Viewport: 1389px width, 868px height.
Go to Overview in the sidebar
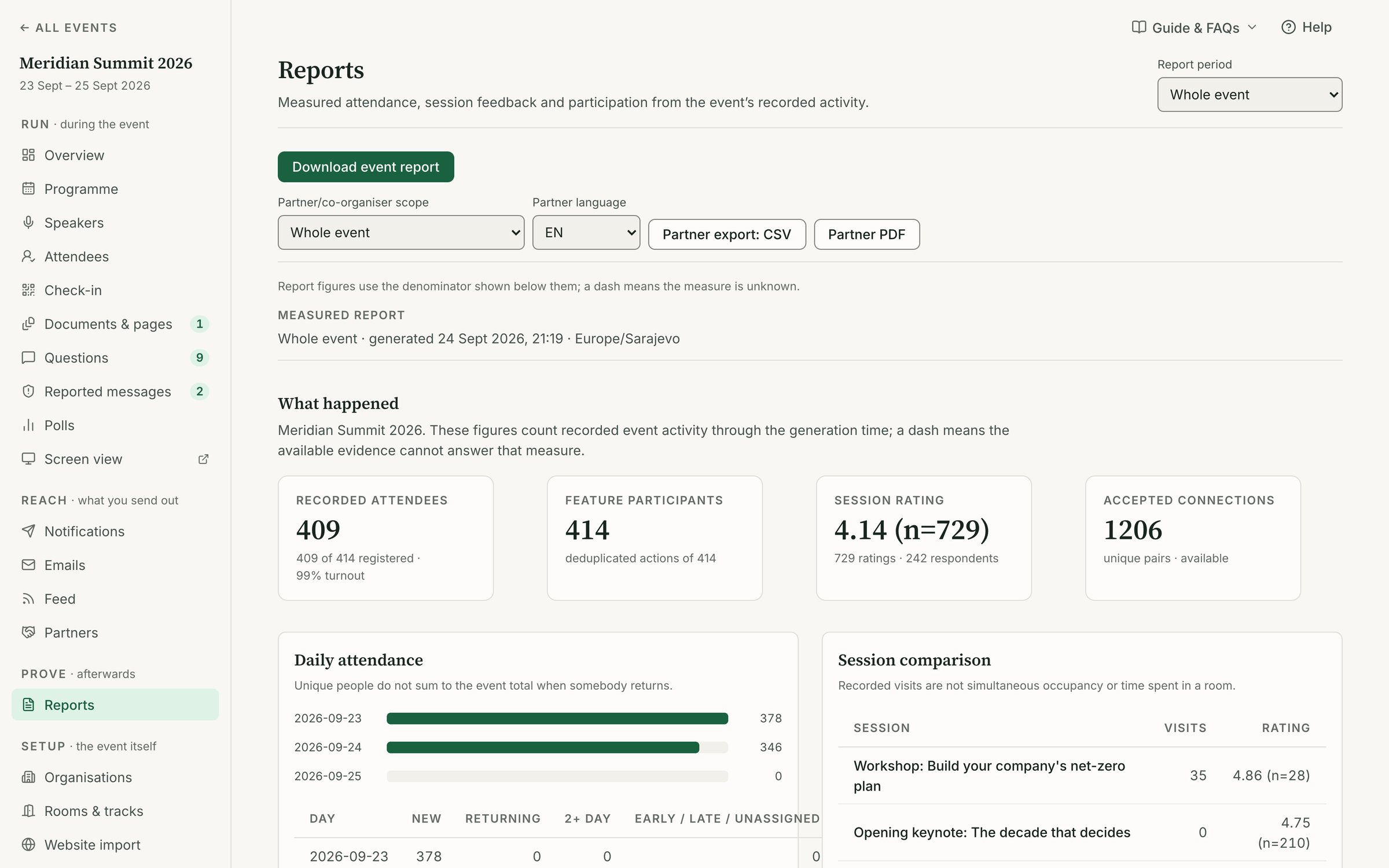click(x=115, y=155)
